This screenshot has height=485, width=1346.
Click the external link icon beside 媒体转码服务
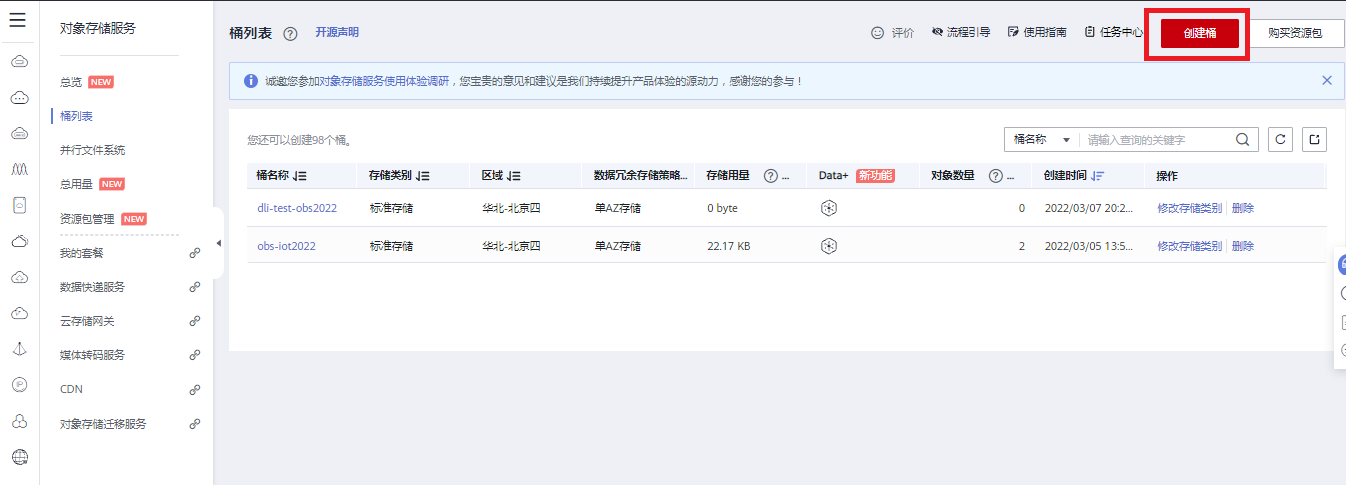195,355
